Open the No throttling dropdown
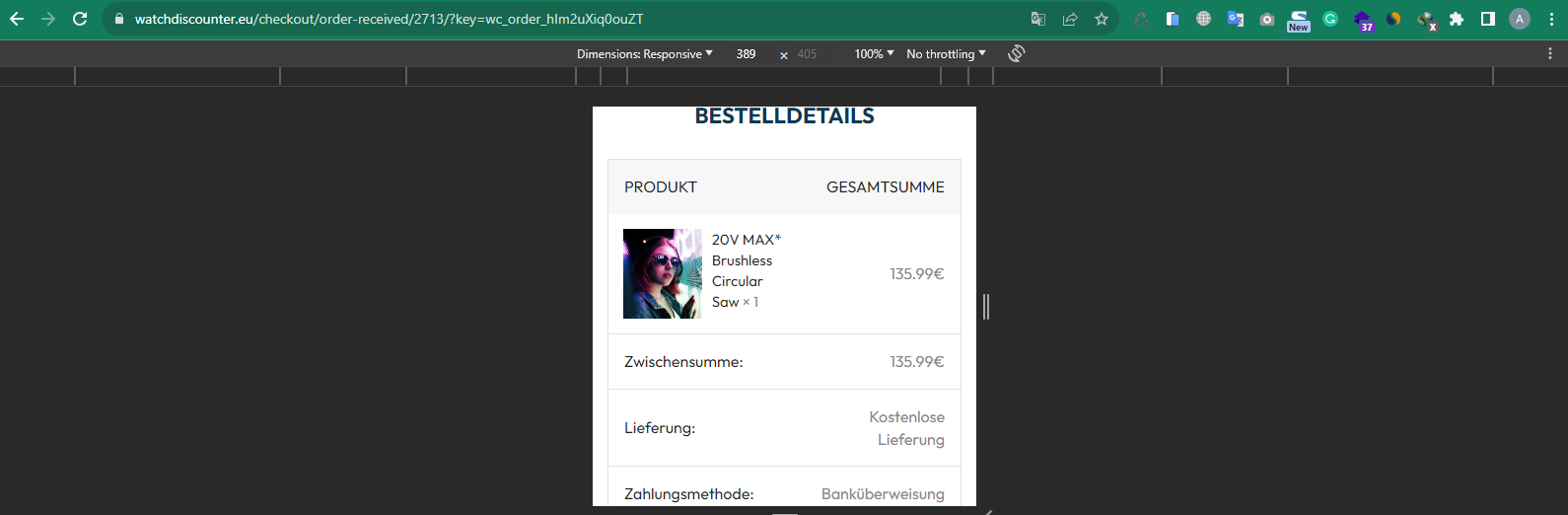 point(946,54)
